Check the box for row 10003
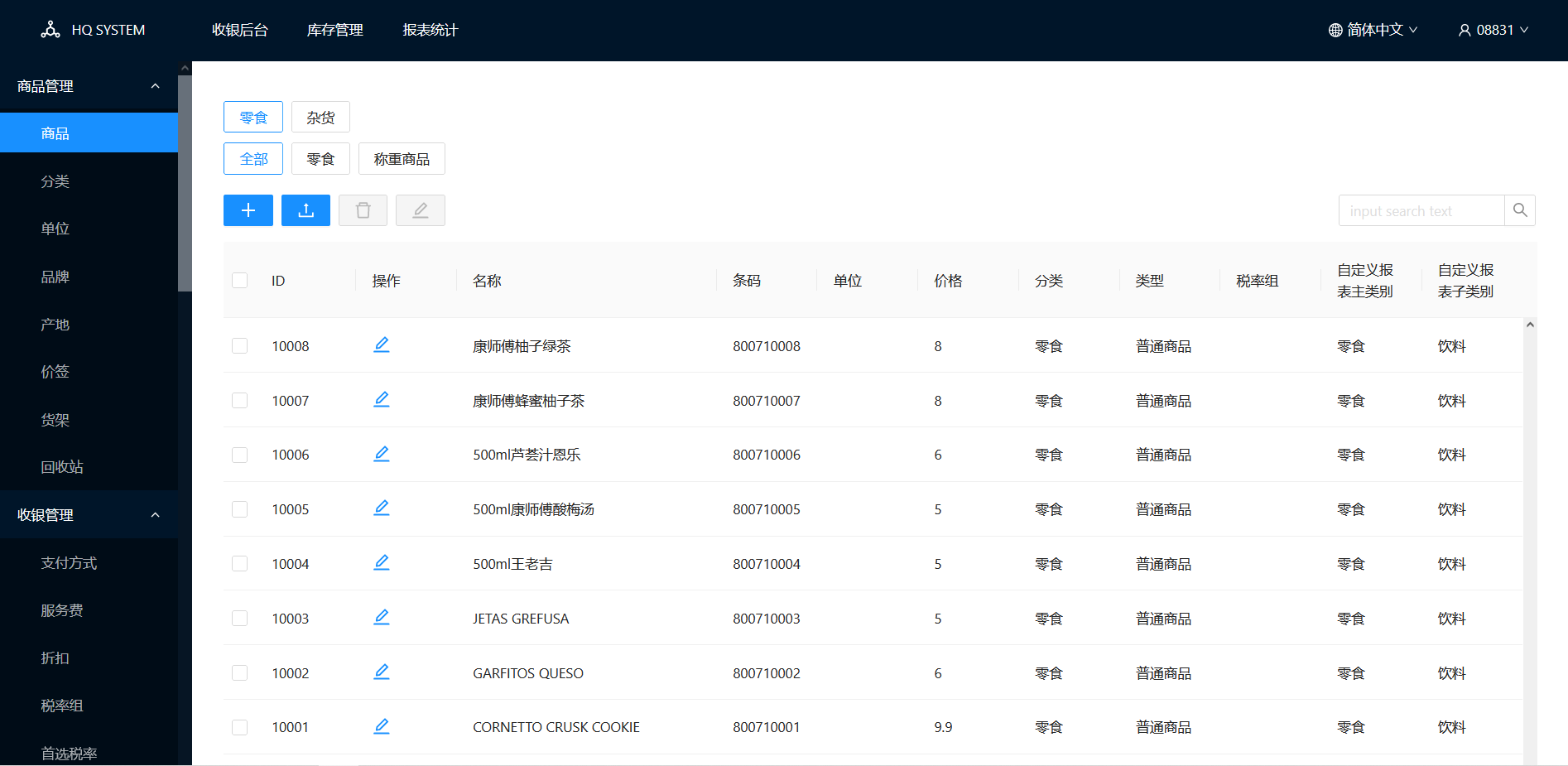Screen dimensions: 1568x766 (x=240, y=618)
